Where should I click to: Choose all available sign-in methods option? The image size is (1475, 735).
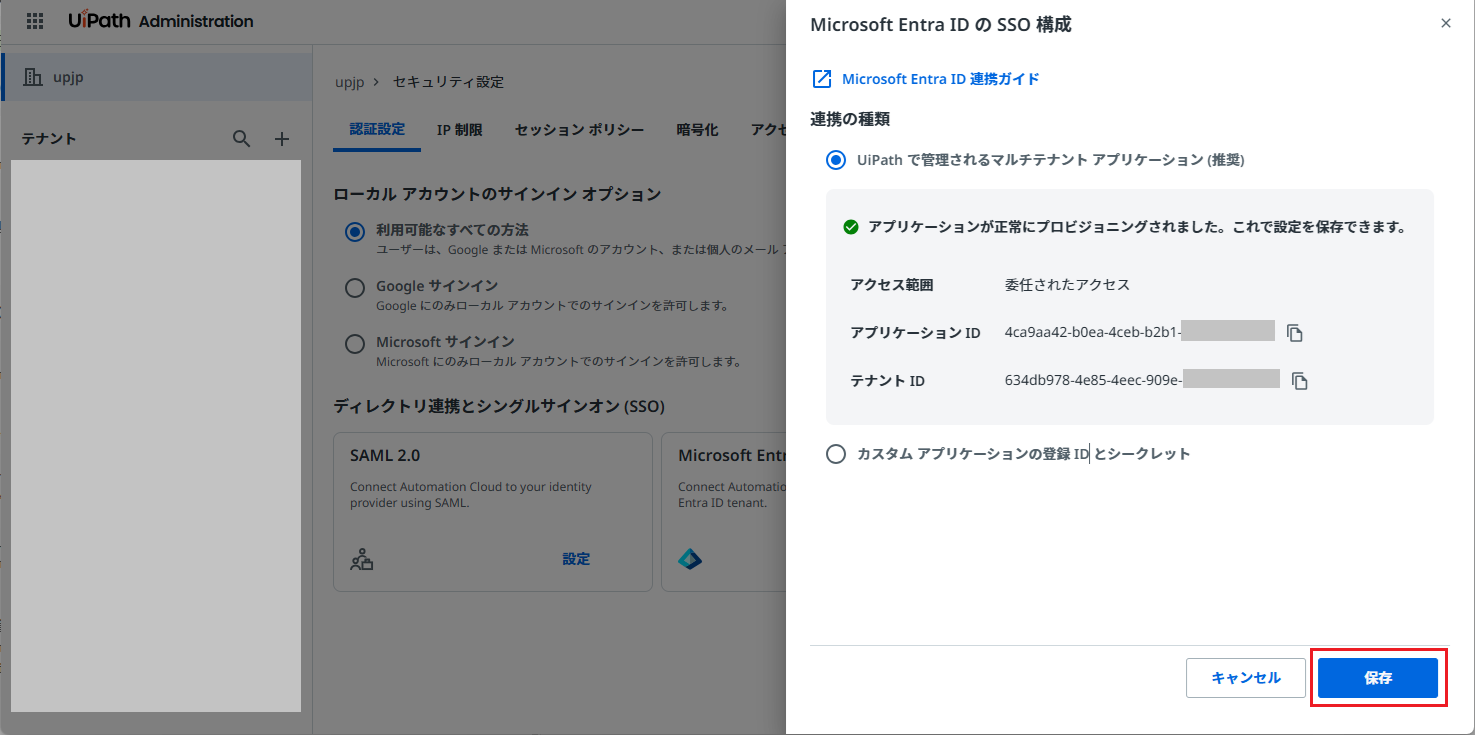pyautogui.click(x=355, y=232)
